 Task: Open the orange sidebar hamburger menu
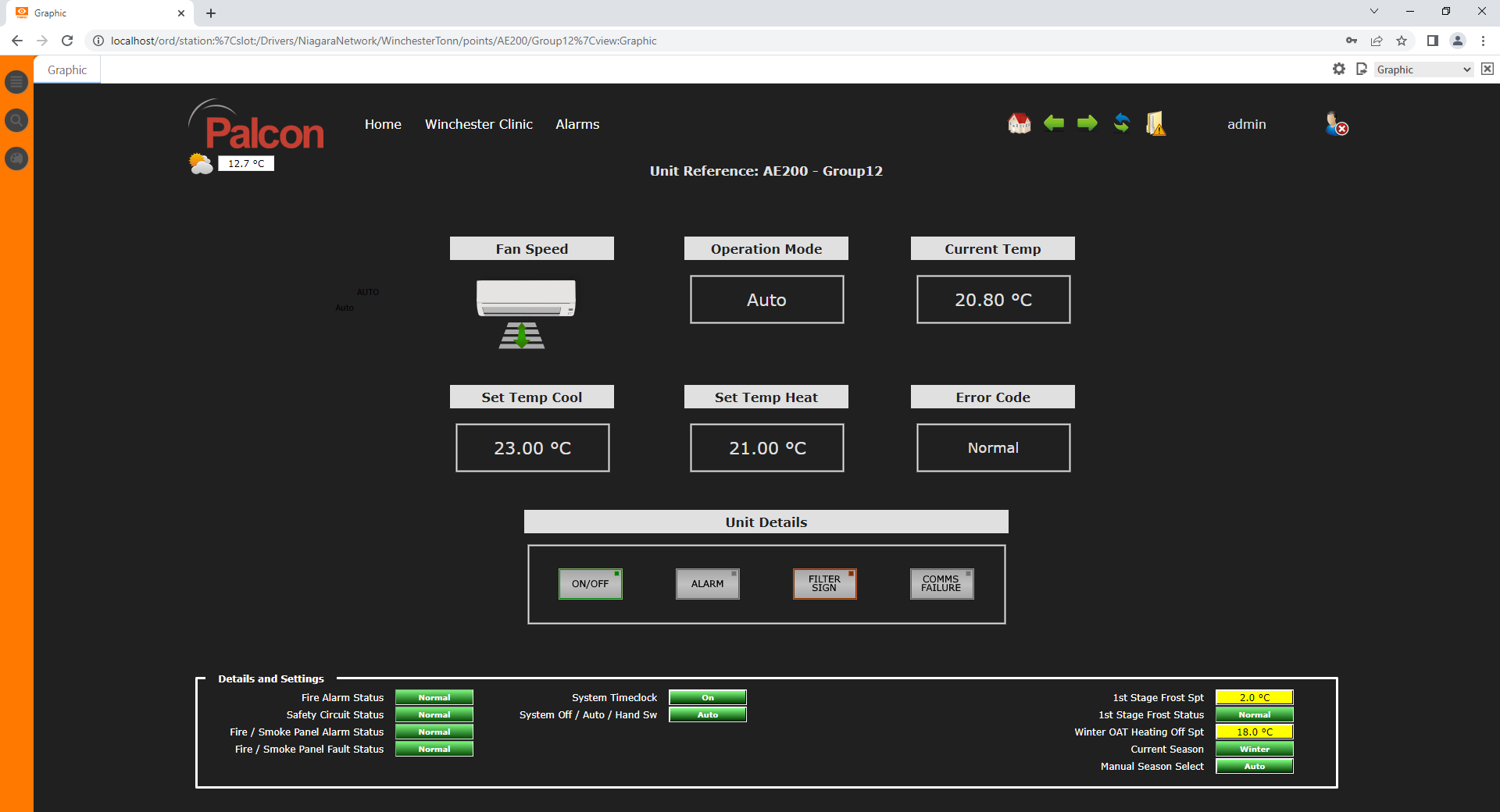click(16, 82)
